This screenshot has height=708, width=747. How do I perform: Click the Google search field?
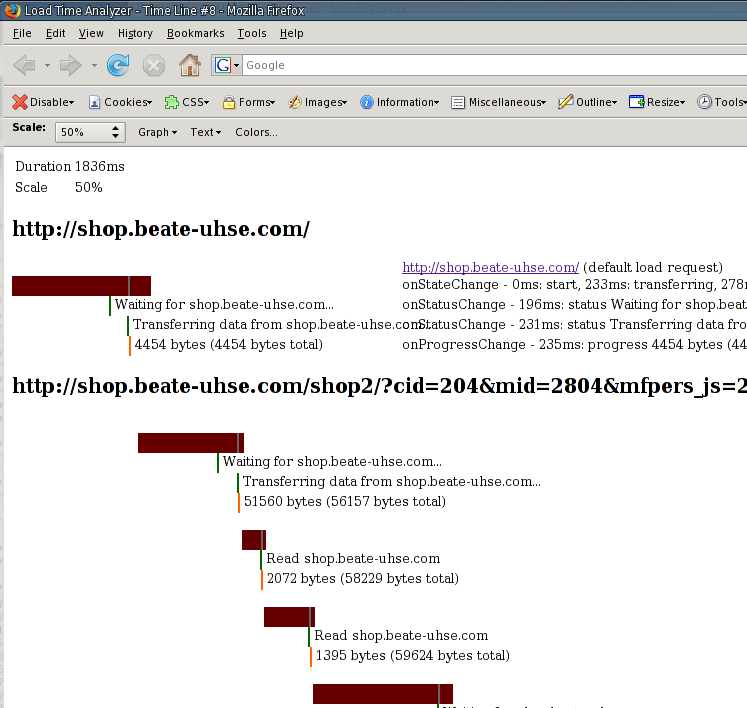495,65
